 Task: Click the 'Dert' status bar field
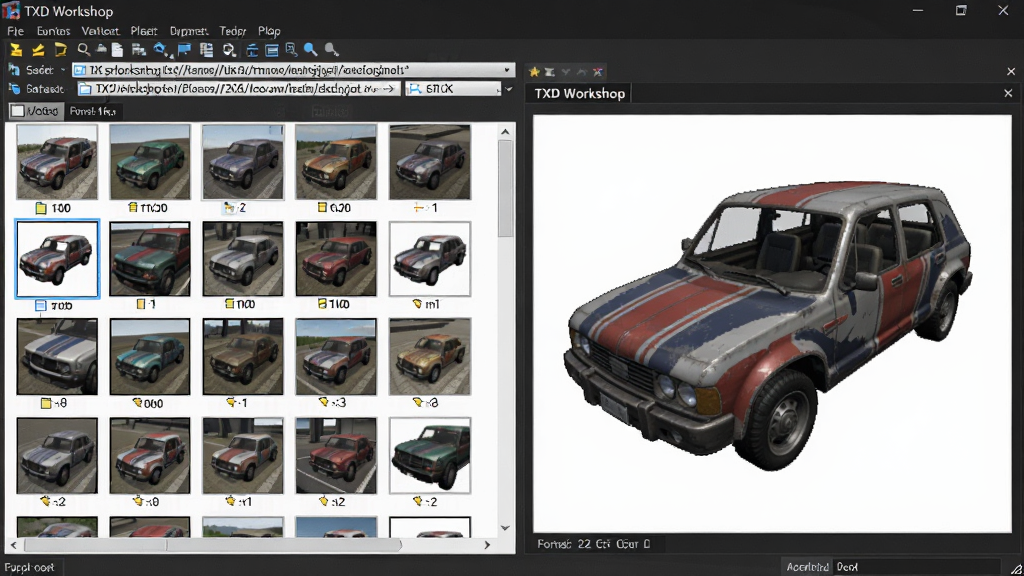coord(916,567)
